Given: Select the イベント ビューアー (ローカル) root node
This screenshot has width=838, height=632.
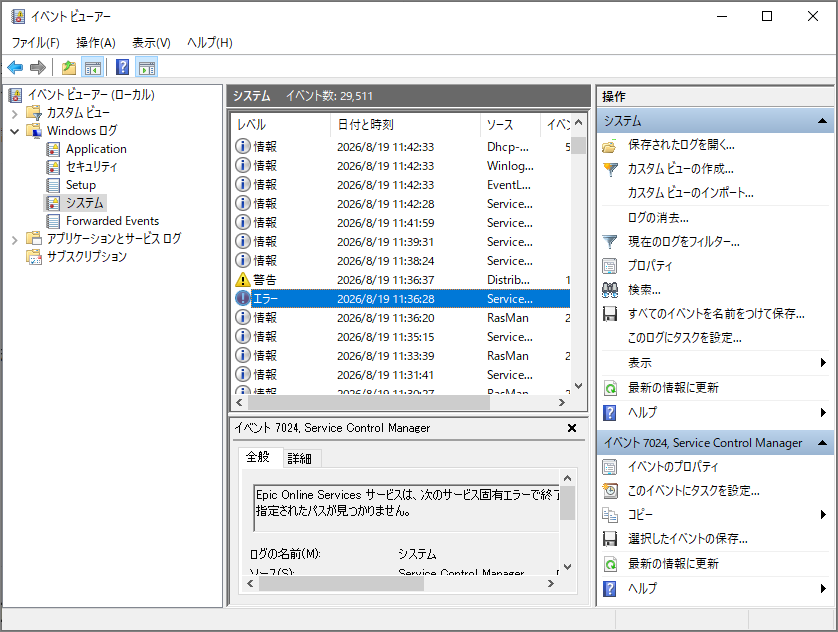Looking at the screenshot, I should (x=91, y=95).
